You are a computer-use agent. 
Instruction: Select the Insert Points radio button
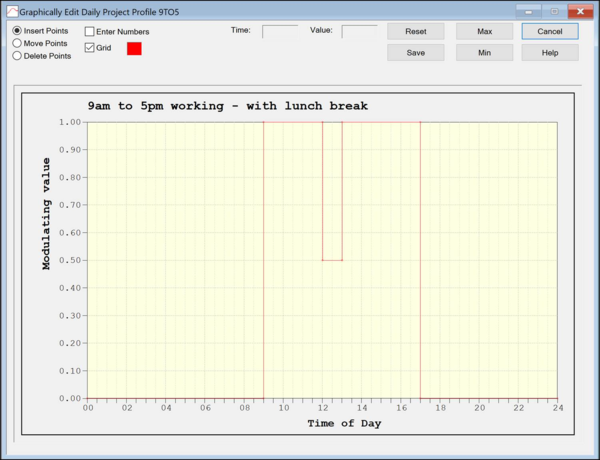tap(17, 31)
